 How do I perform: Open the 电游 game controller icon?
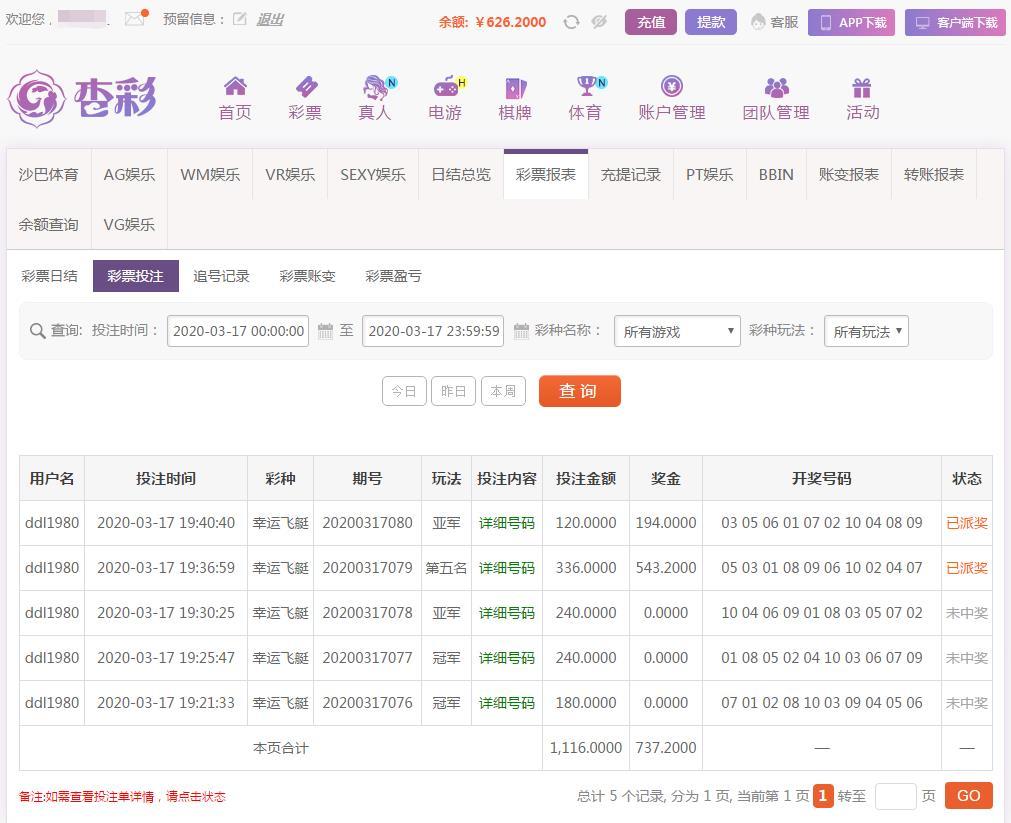click(445, 87)
